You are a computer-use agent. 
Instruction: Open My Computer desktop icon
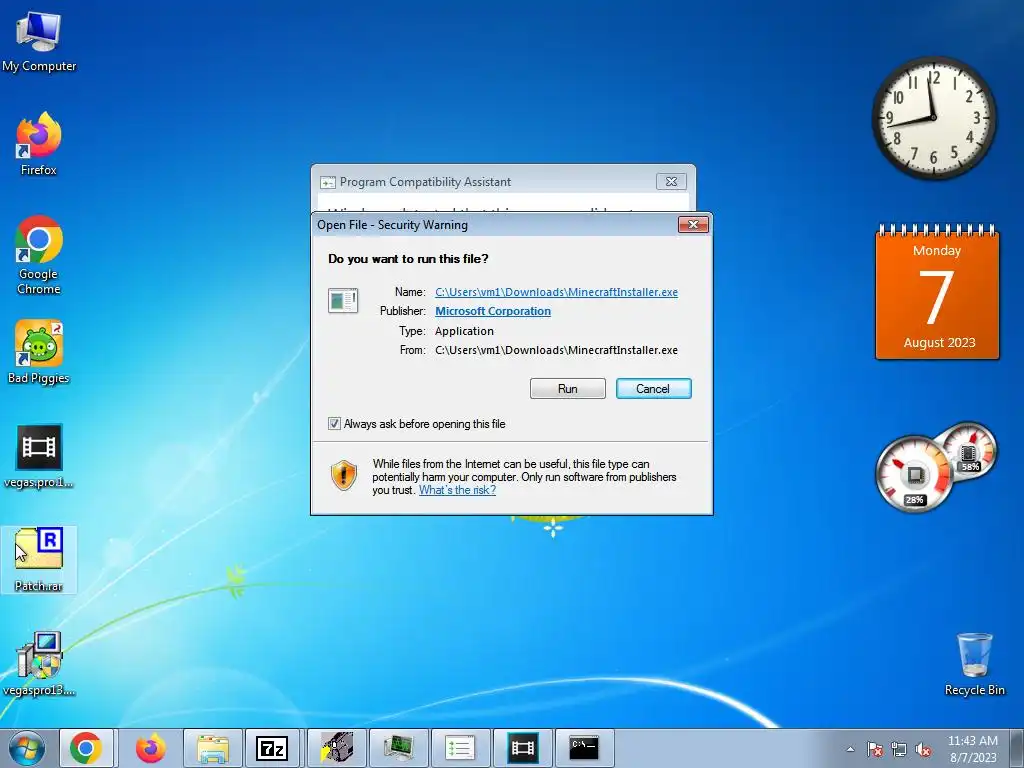click(39, 42)
